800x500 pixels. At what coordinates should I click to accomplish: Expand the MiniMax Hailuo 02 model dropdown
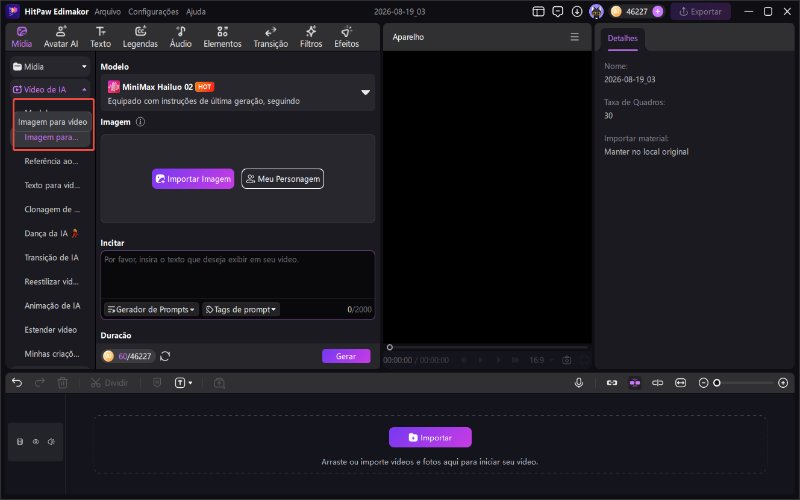coord(238,93)
